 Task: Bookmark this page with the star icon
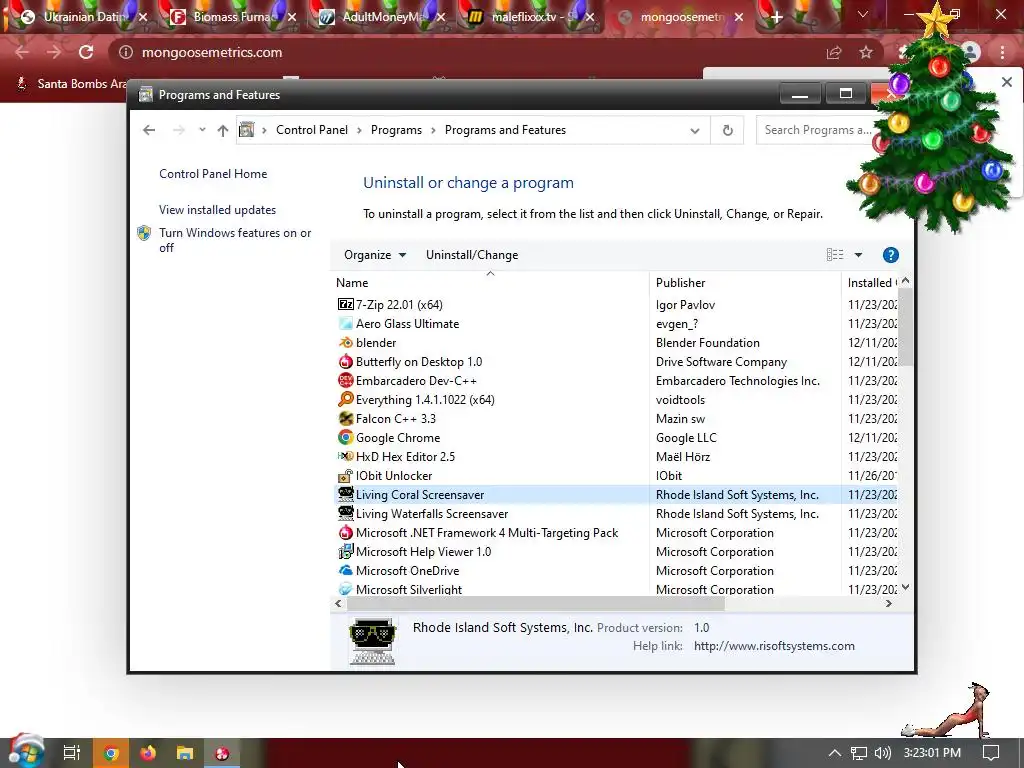(866, 52)
